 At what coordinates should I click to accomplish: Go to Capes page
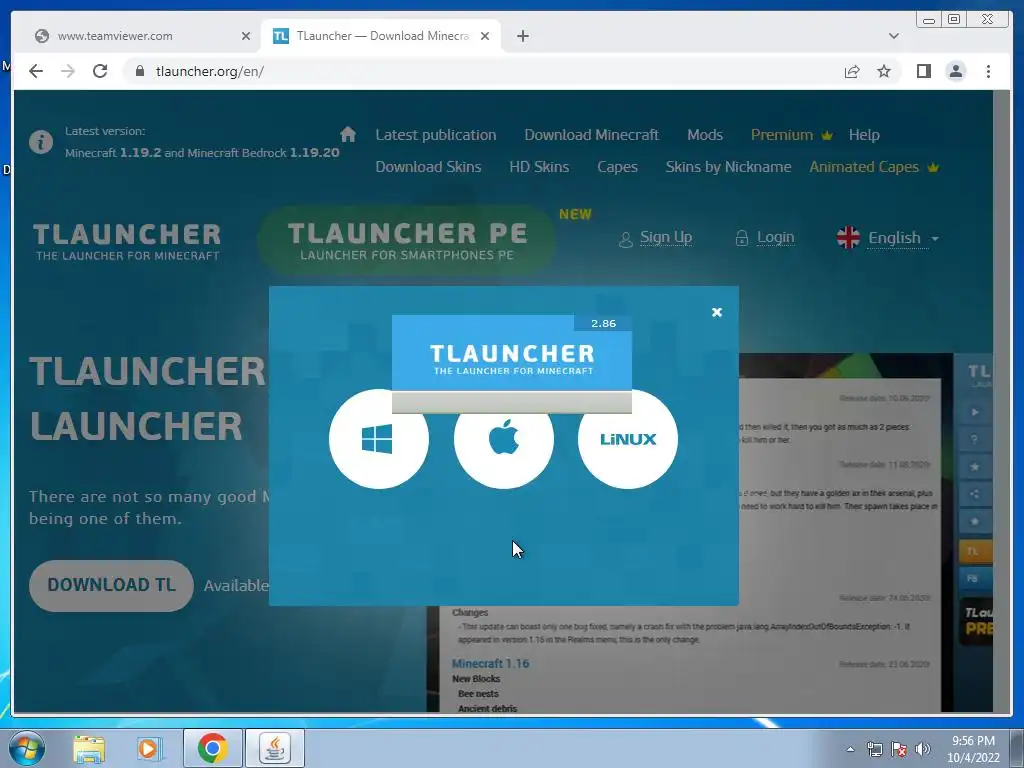[x=617, y=167]
